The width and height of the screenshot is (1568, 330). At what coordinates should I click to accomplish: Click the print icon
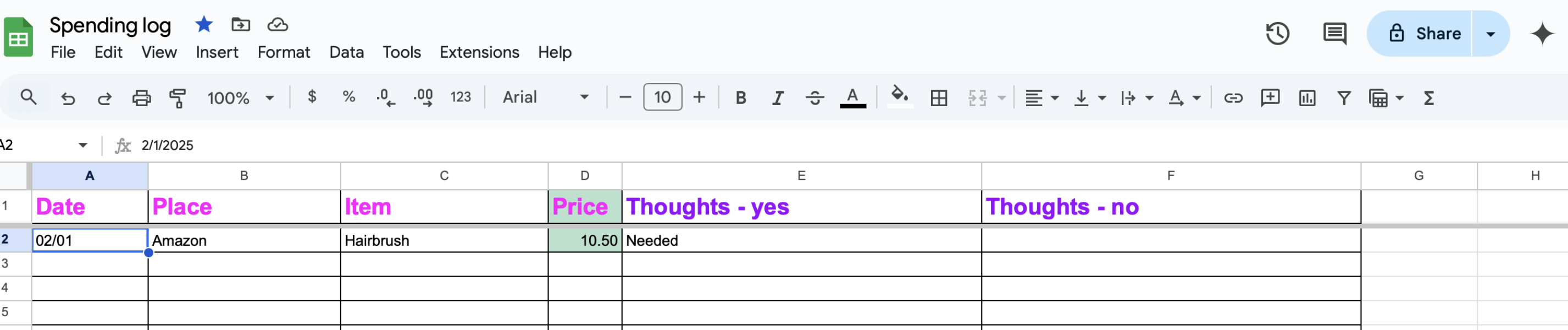click(x=141, y=97)
